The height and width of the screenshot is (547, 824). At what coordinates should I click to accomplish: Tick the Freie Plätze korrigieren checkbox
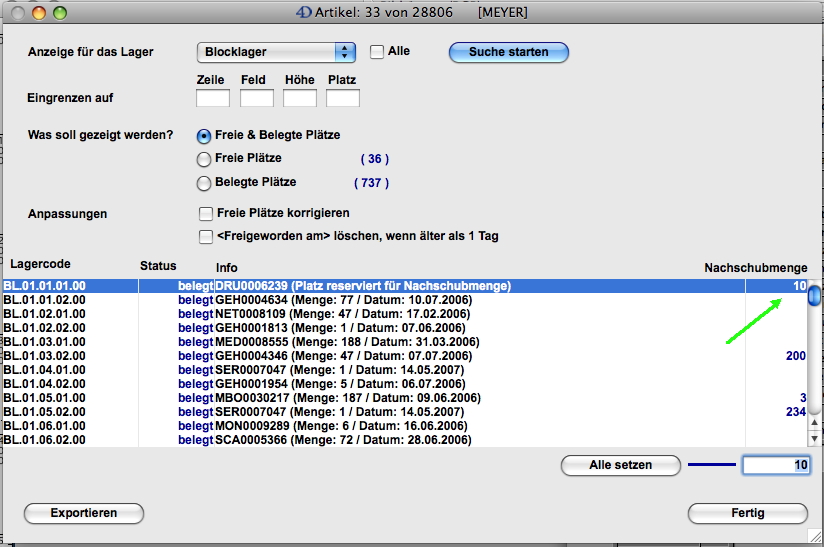206,213
